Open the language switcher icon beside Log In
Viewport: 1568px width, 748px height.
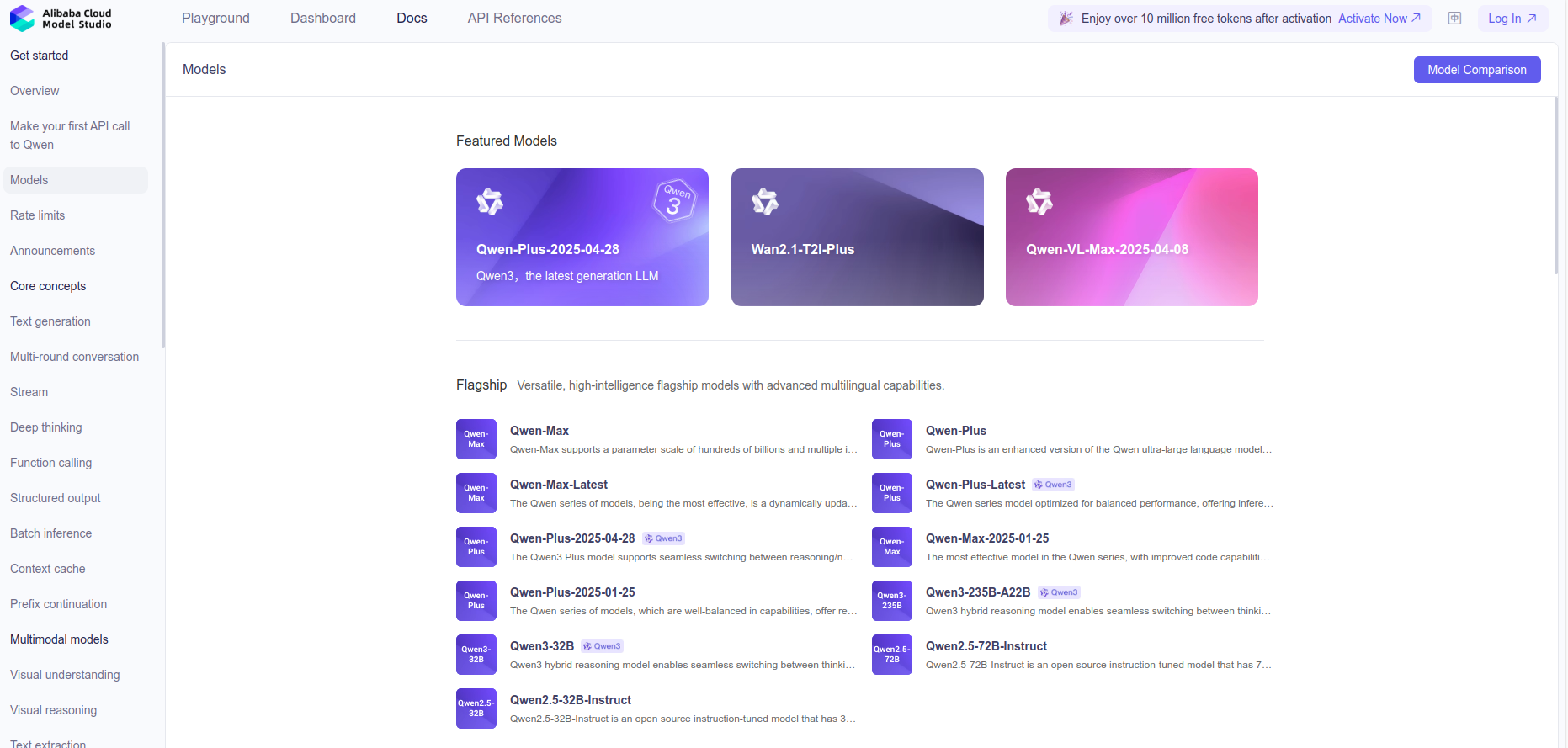pyautogui.click(x=1454, y=19)
